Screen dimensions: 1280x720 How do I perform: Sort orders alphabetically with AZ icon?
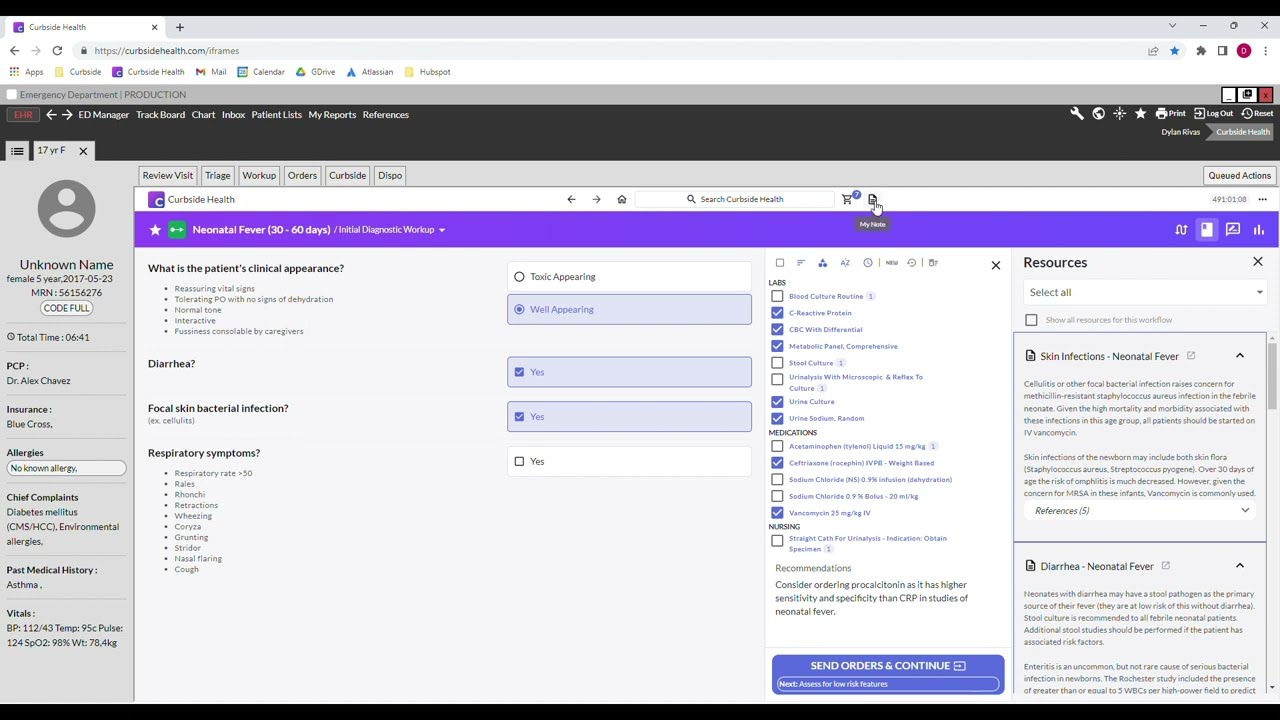pos(845,263)
